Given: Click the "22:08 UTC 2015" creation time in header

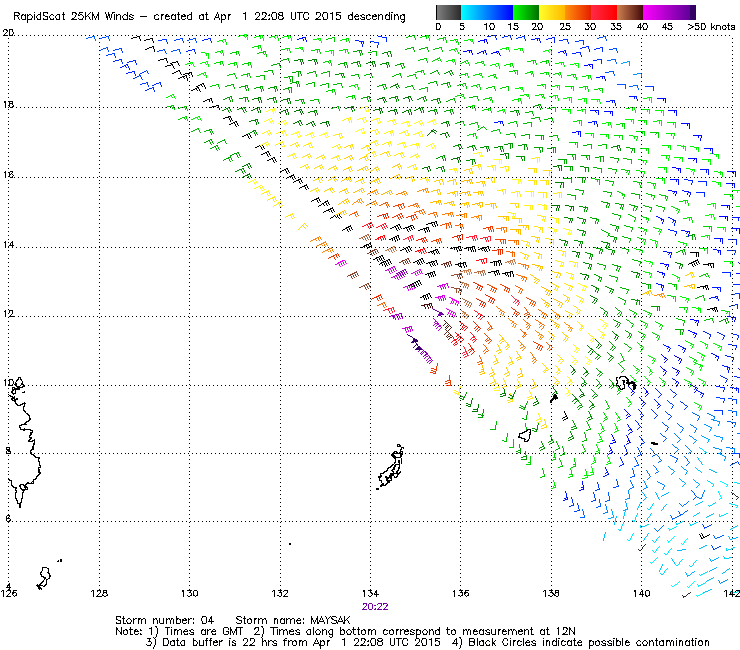Looking at the screenshot, I should point(297,17).
